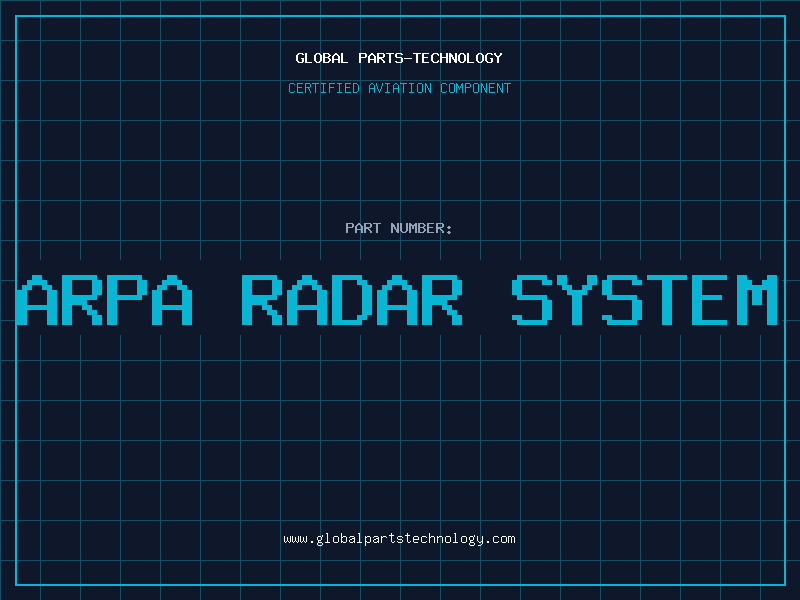
Task: Open the www.globalpartstechnology.com website link
Action: tap(399, 539)
